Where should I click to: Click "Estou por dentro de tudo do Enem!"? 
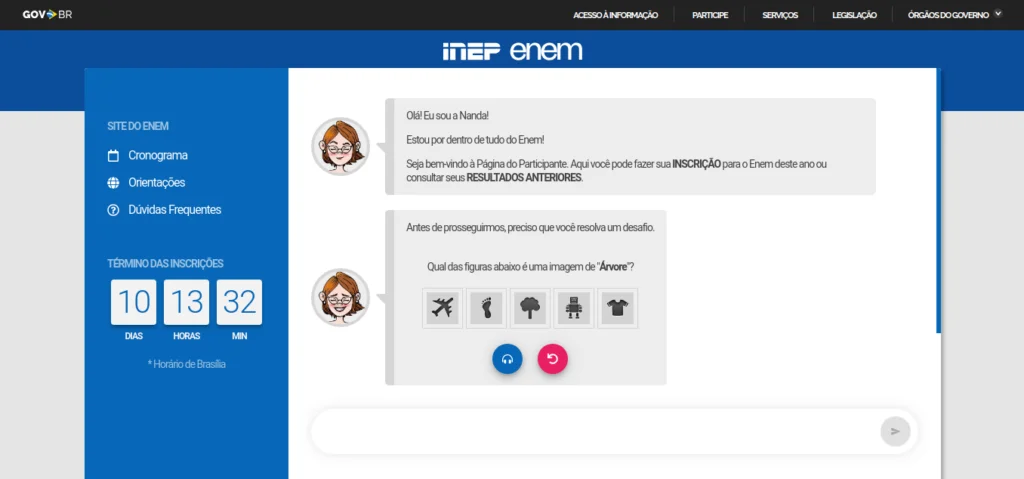click(x=475, y=140)
